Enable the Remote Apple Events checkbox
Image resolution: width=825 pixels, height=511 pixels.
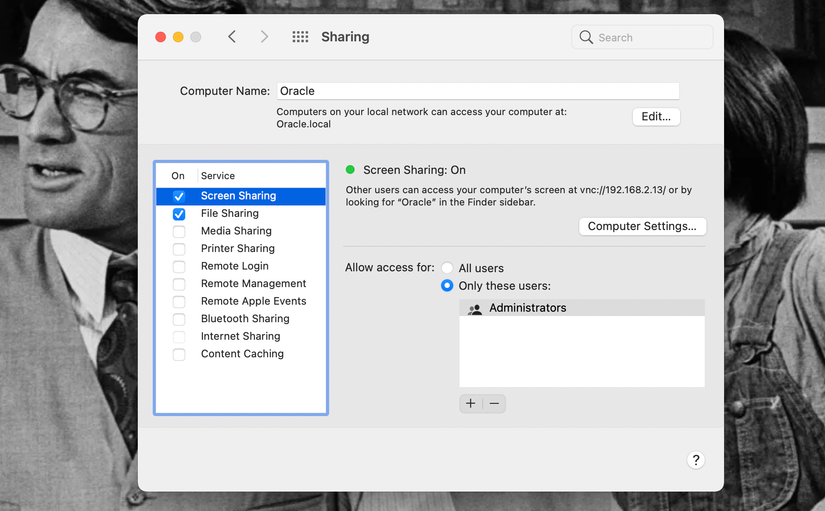(179, 302)
